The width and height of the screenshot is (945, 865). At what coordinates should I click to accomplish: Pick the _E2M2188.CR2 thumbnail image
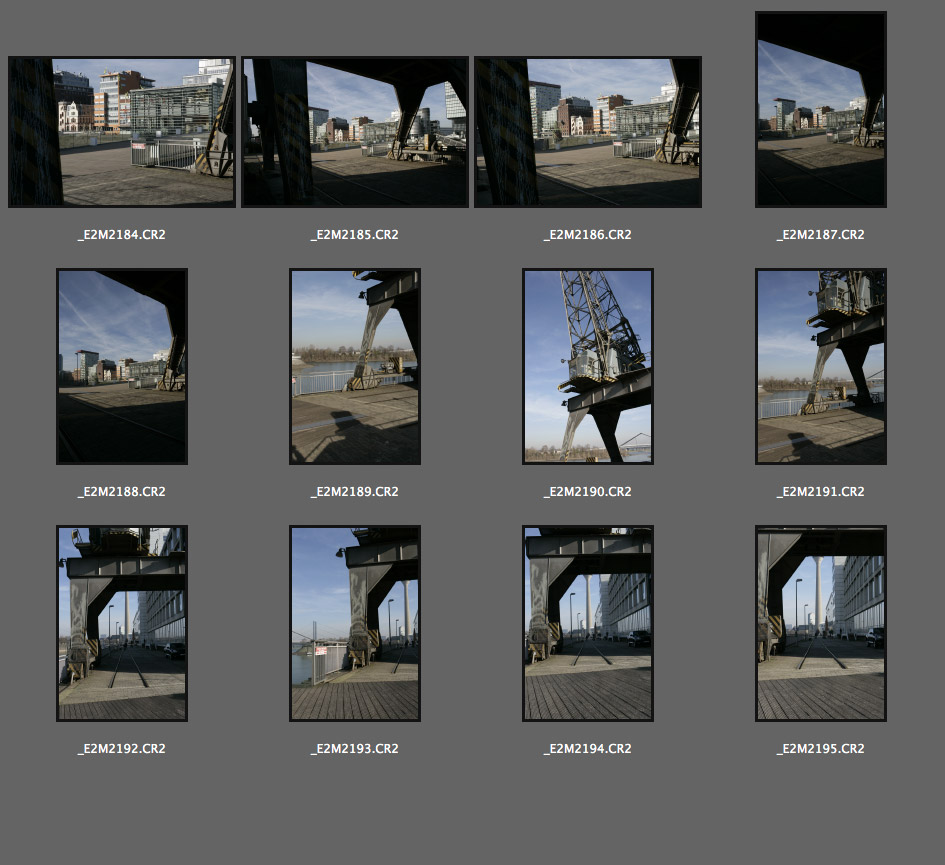point(122,366)
